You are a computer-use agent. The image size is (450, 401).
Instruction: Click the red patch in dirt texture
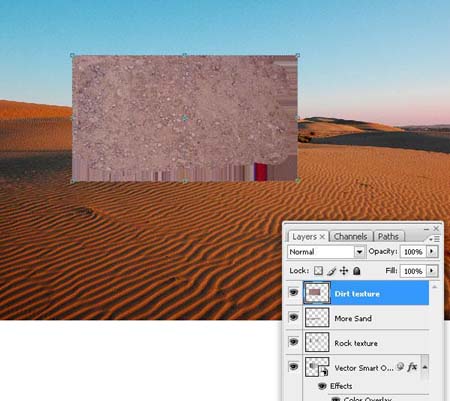point(261,172)
